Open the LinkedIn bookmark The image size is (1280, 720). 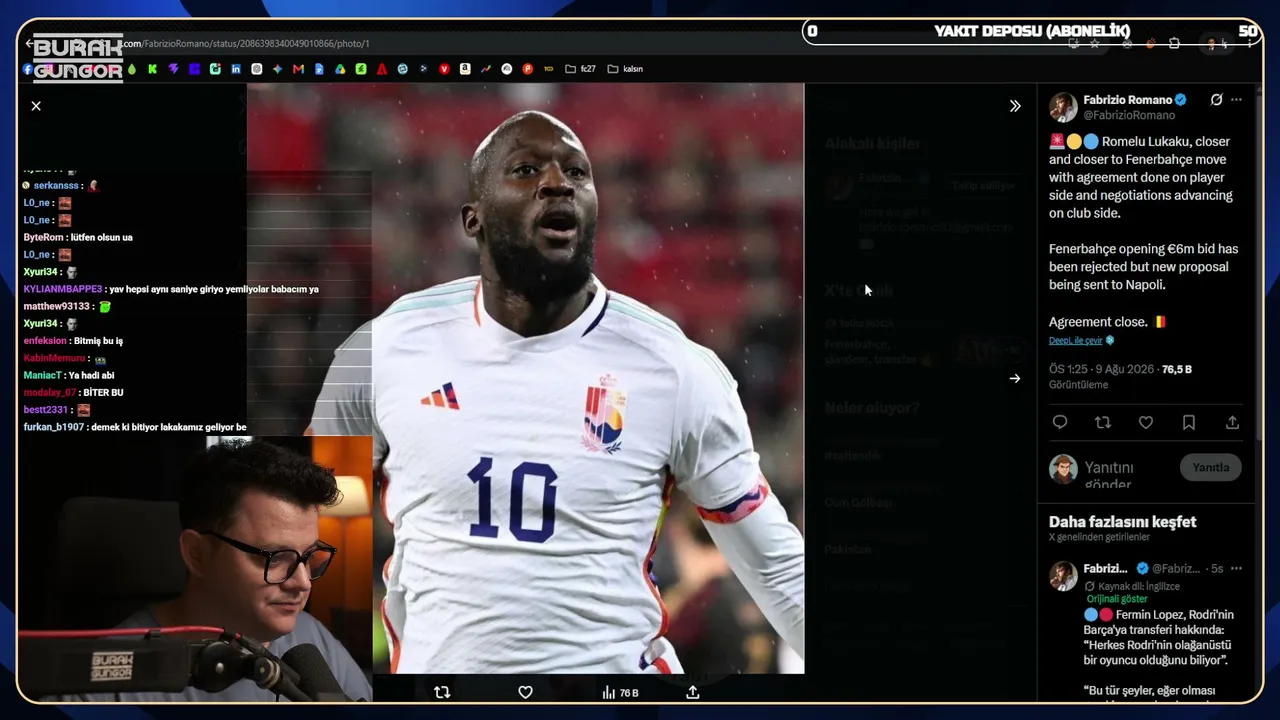click(x=236, y=69)
